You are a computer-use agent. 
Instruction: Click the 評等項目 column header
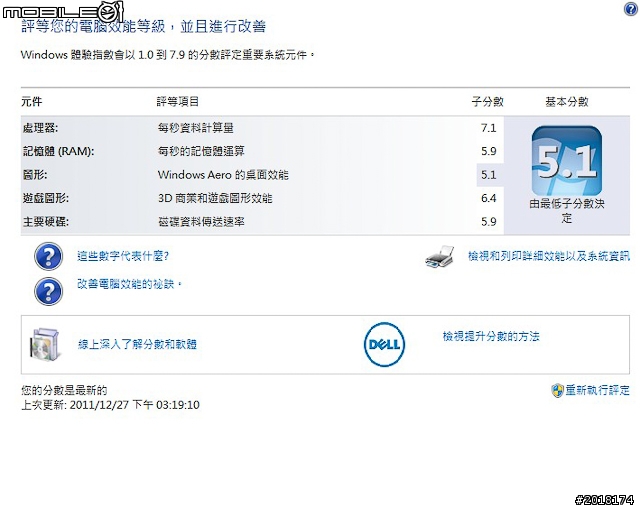click(x=178, y=102)
